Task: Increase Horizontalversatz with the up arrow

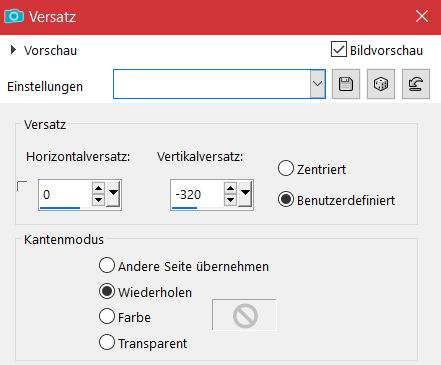Action: (98, 188)
